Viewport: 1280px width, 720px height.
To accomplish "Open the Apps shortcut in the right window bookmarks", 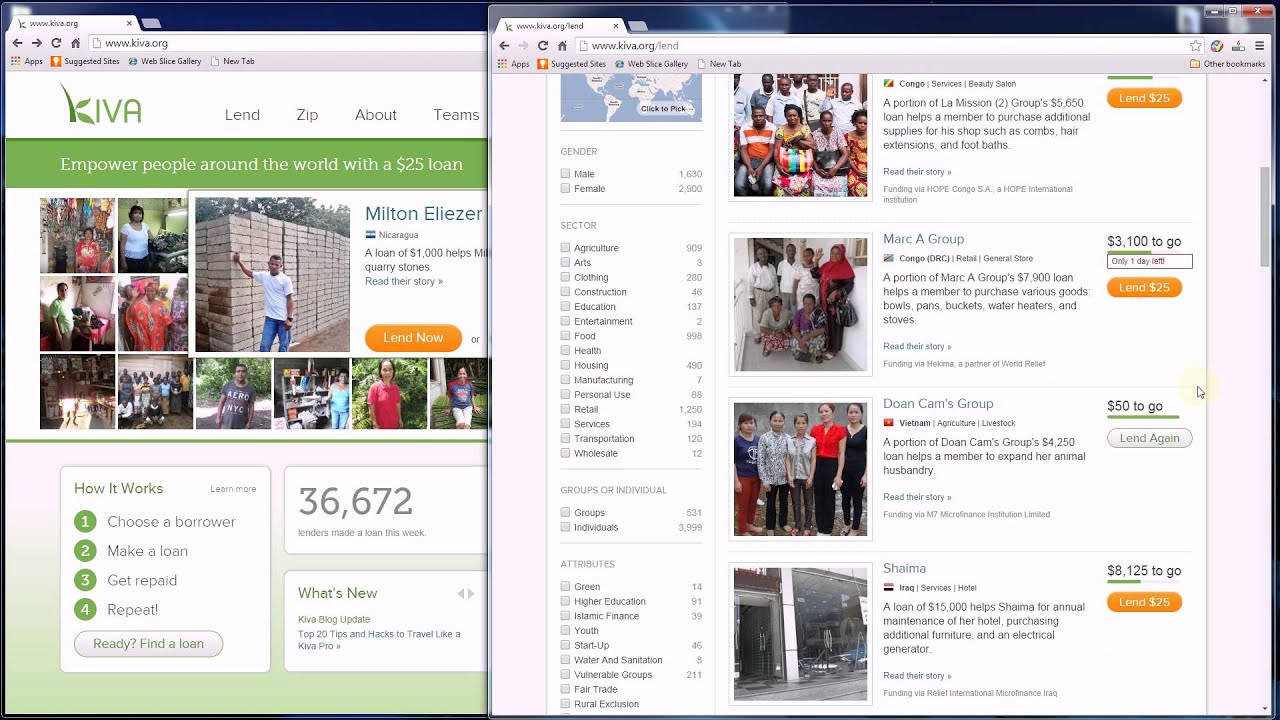I will [x=513, y=64].
